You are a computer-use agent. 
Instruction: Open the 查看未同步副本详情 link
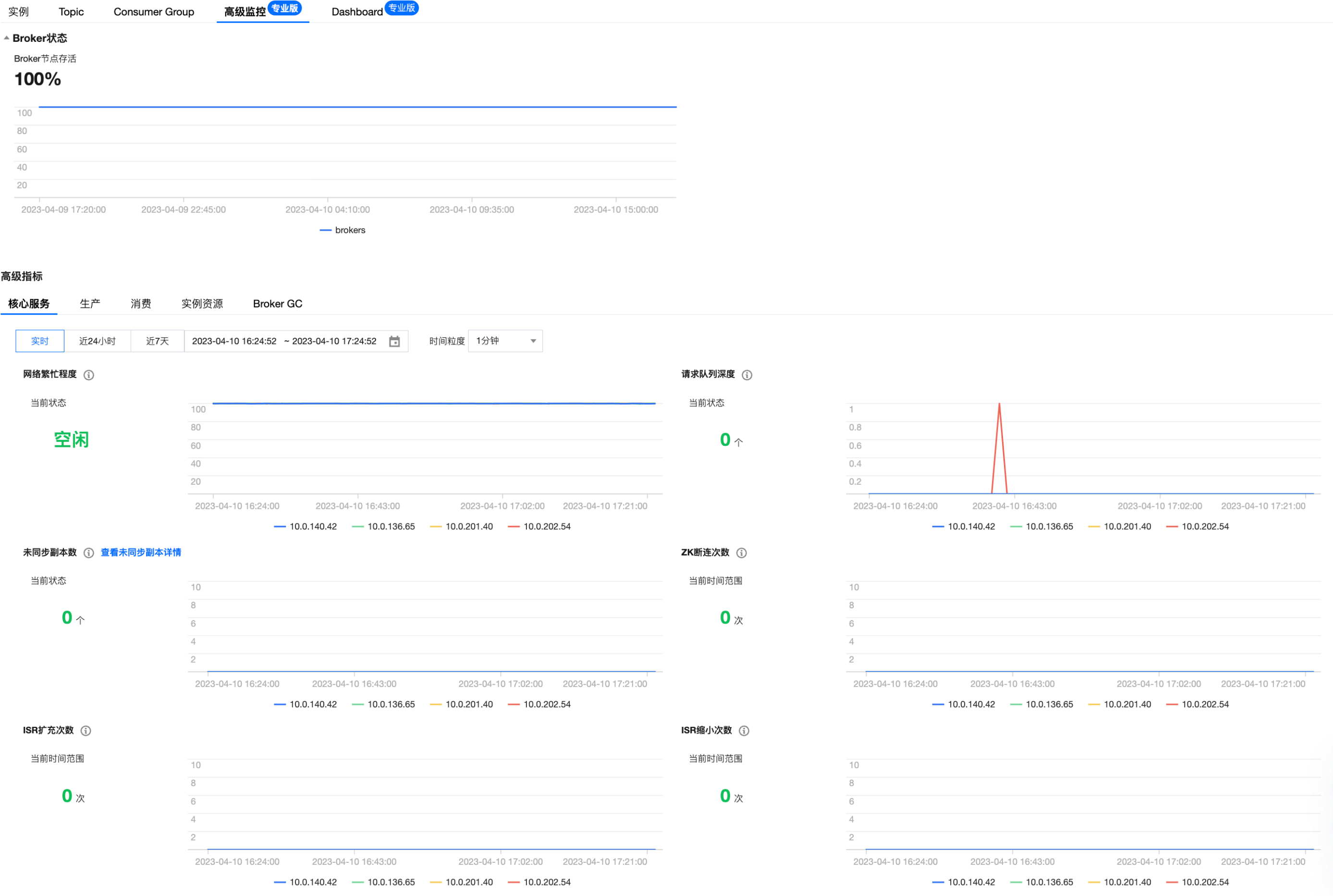141,552
